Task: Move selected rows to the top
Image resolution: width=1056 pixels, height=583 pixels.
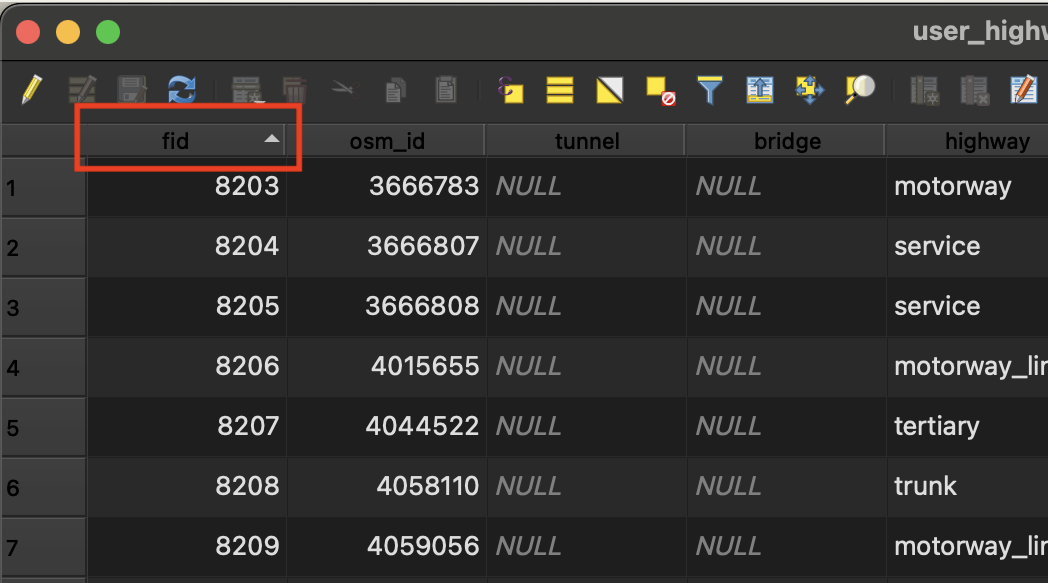Action: click(x=760, y=91)
